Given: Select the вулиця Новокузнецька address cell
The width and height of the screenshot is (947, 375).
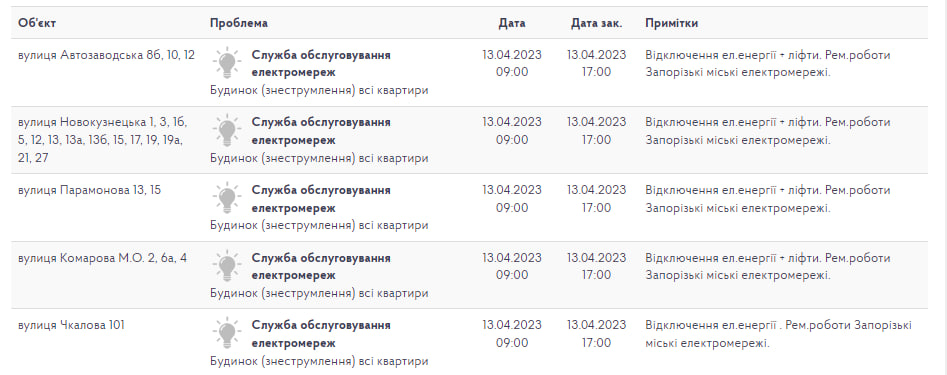Looking at the screenshot, I should pyautogui.click(x=103, y=140).
